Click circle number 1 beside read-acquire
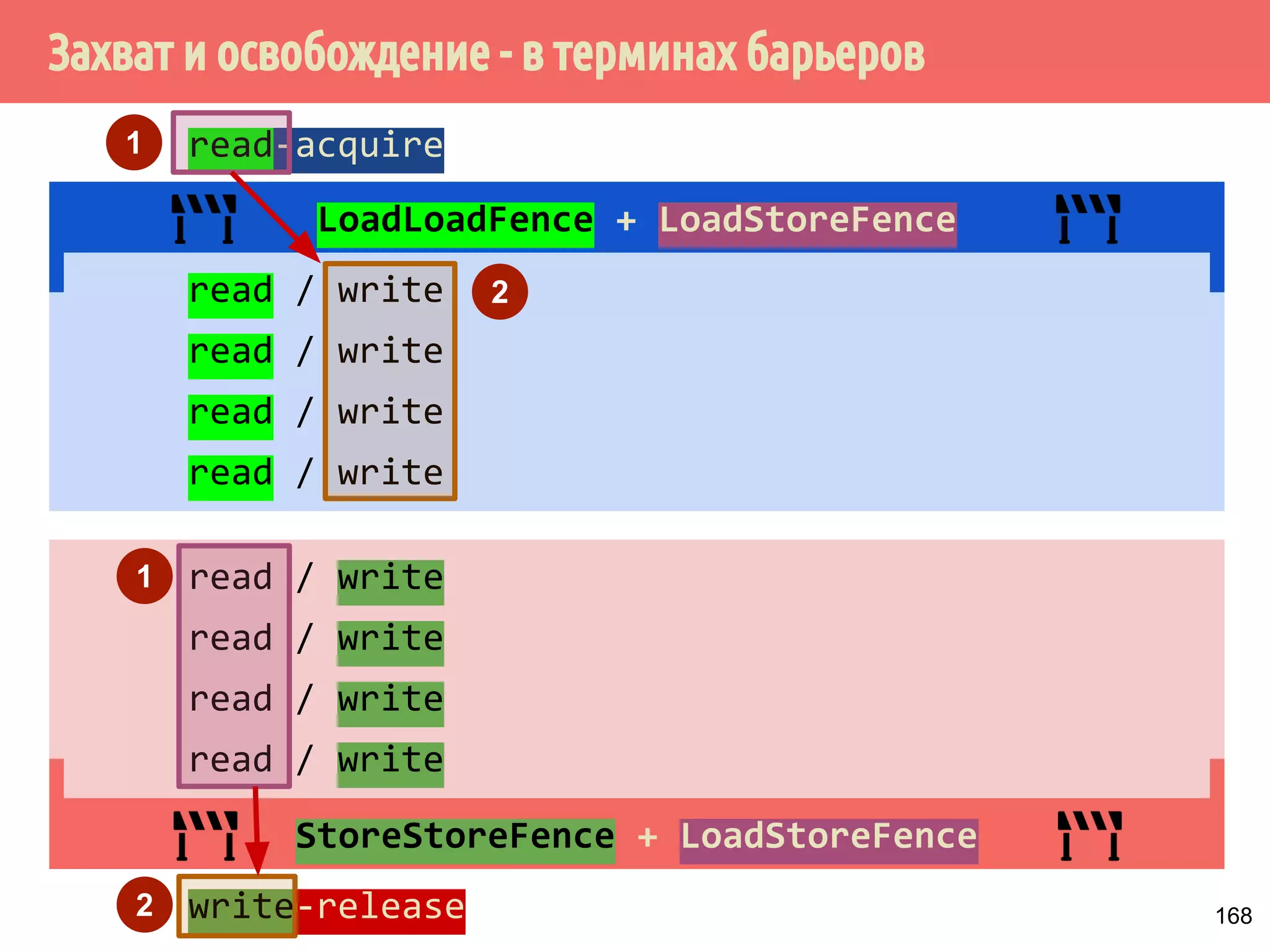This screenshot has width=1270, height=952. pos(134,143)
